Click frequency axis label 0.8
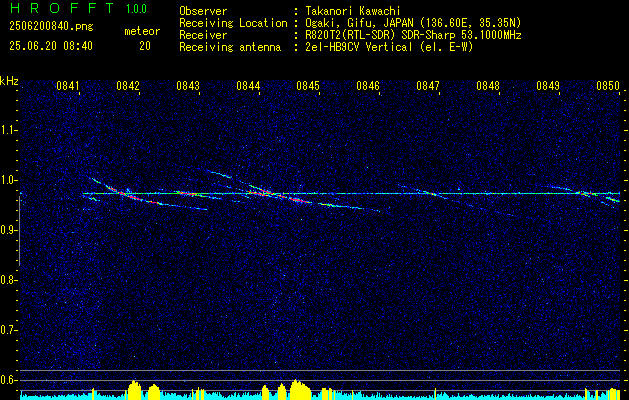 [x=8, y=280]
